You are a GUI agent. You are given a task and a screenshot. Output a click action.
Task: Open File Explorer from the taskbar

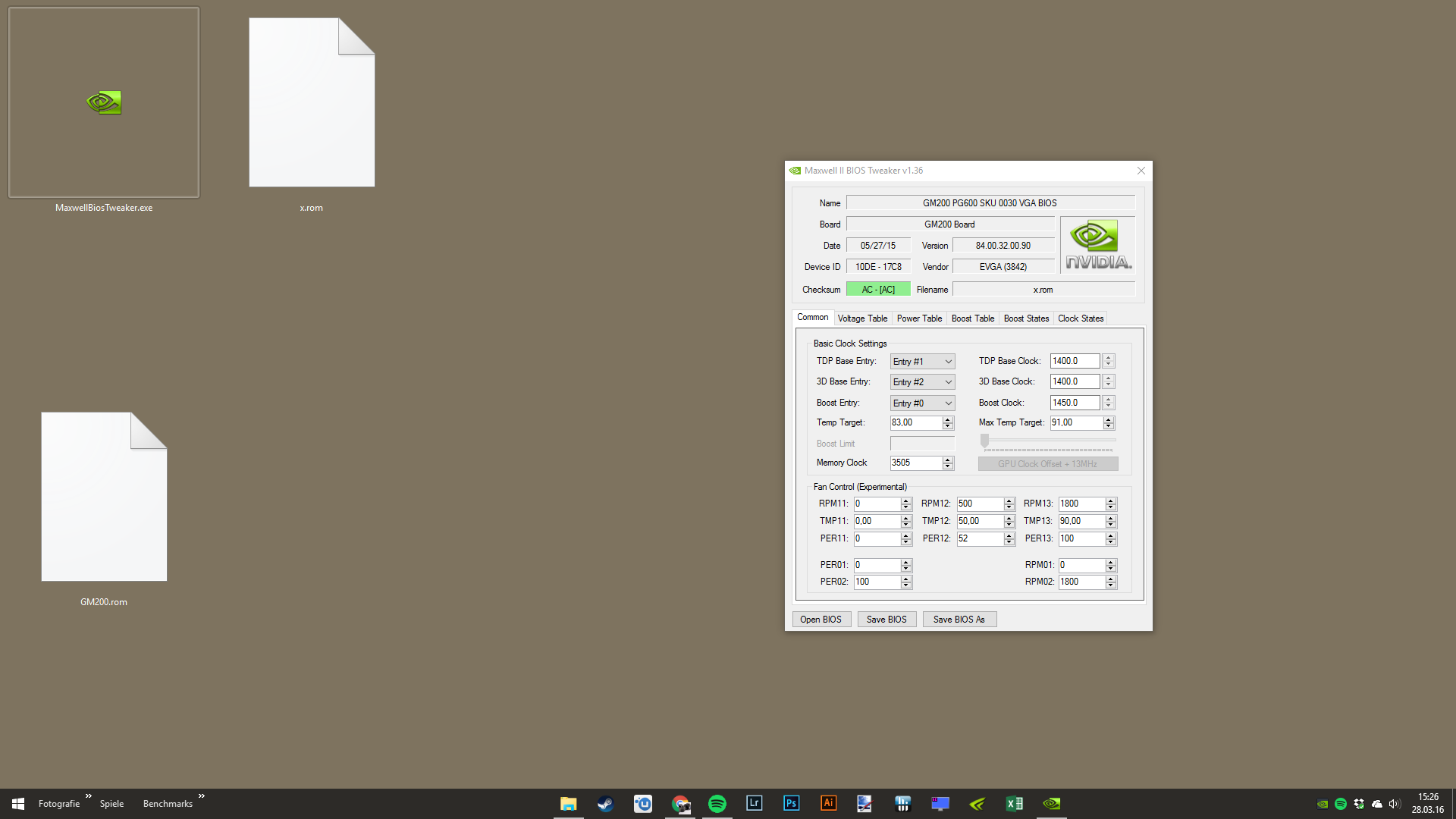568,804
